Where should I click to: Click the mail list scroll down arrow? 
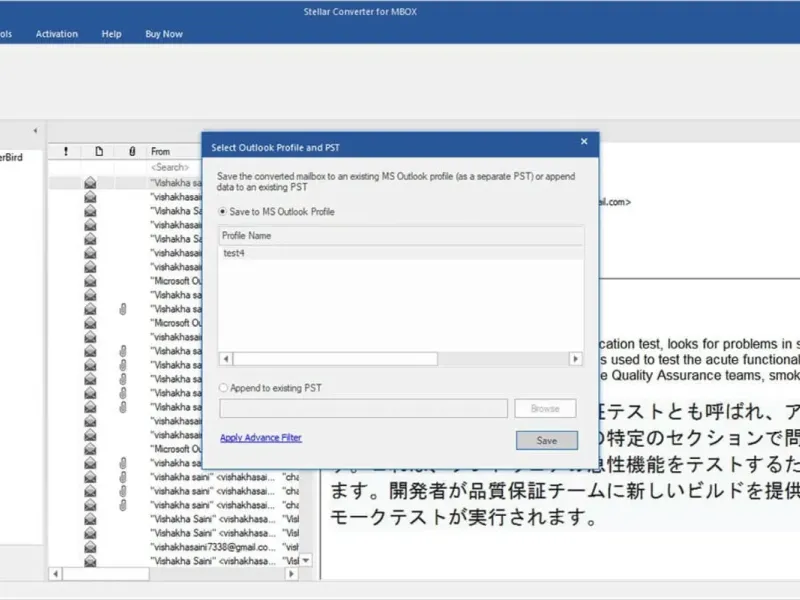[306, 560]
